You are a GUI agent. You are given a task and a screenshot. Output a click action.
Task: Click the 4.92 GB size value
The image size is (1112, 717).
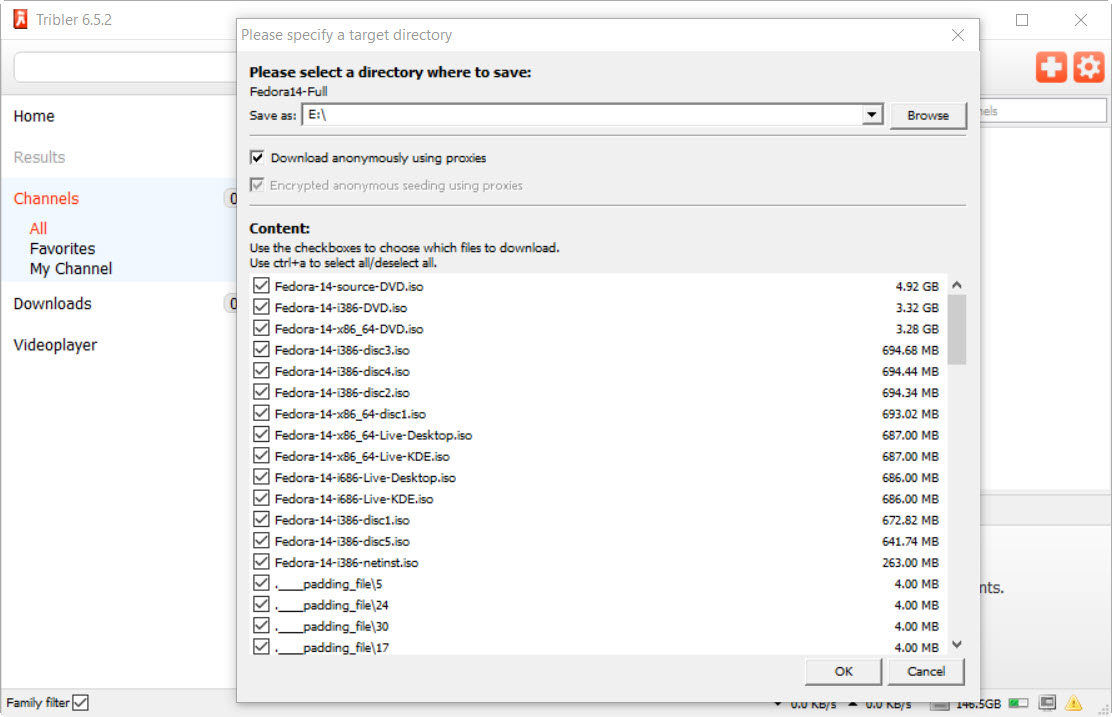click(917, 287)
